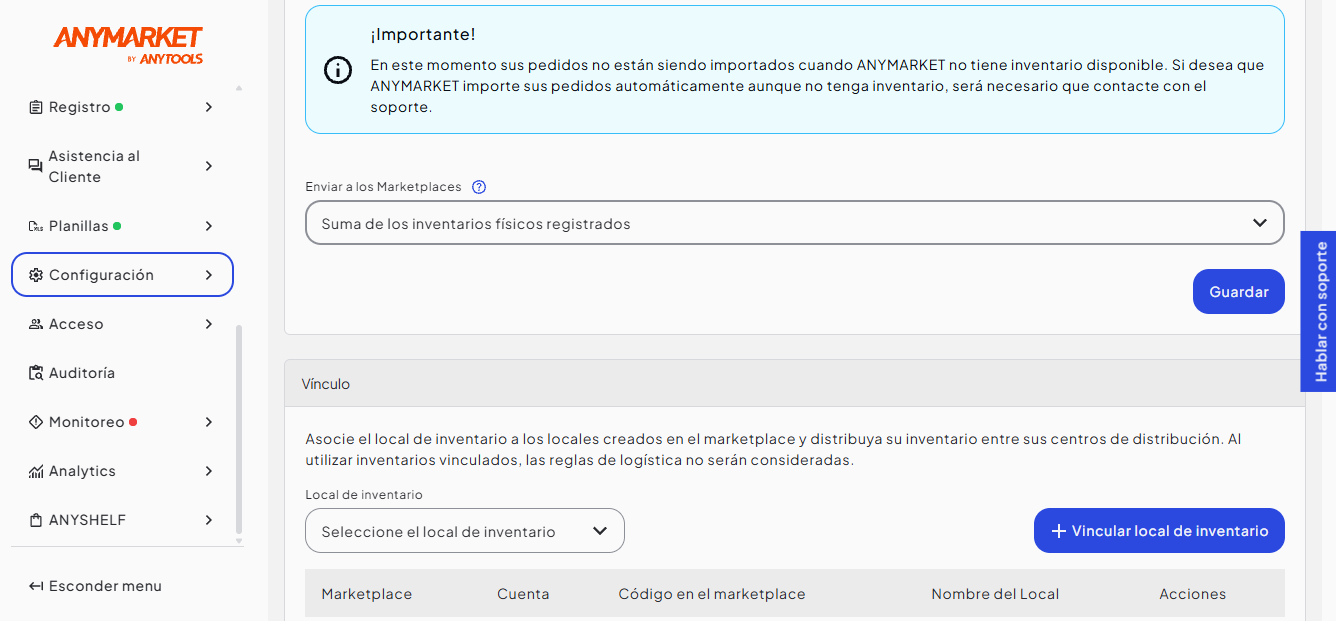
Task: Click the Analytics chart icon
Action: point(36,471)
